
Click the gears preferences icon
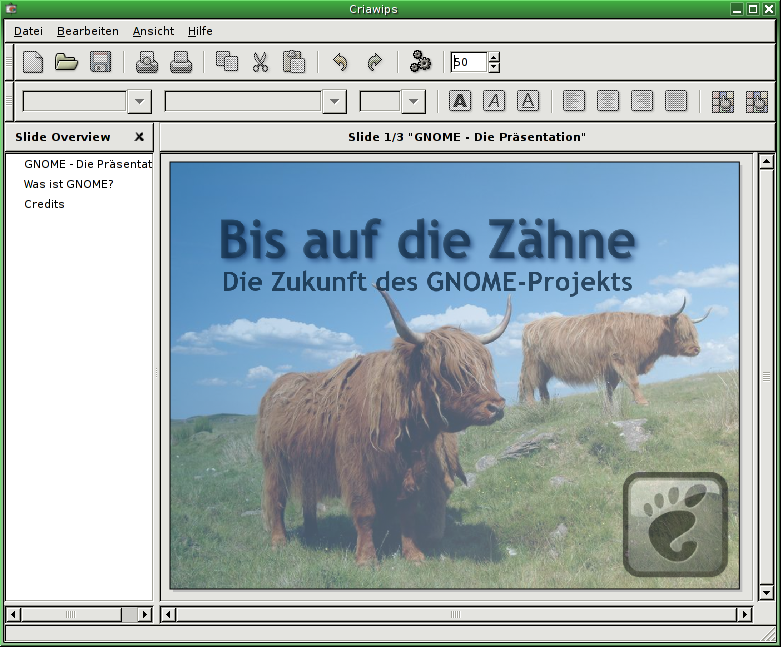tap(421, 62)
